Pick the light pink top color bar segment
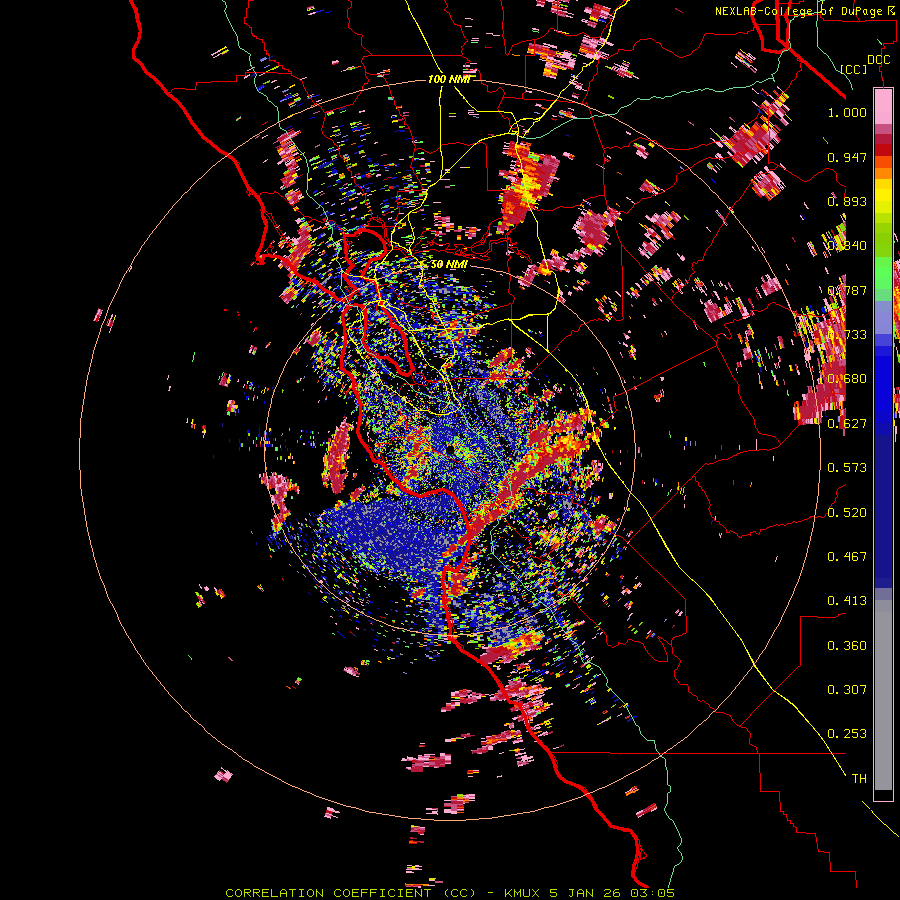The width and height of the screenshot is (900, 900). [x=883, y=107]
